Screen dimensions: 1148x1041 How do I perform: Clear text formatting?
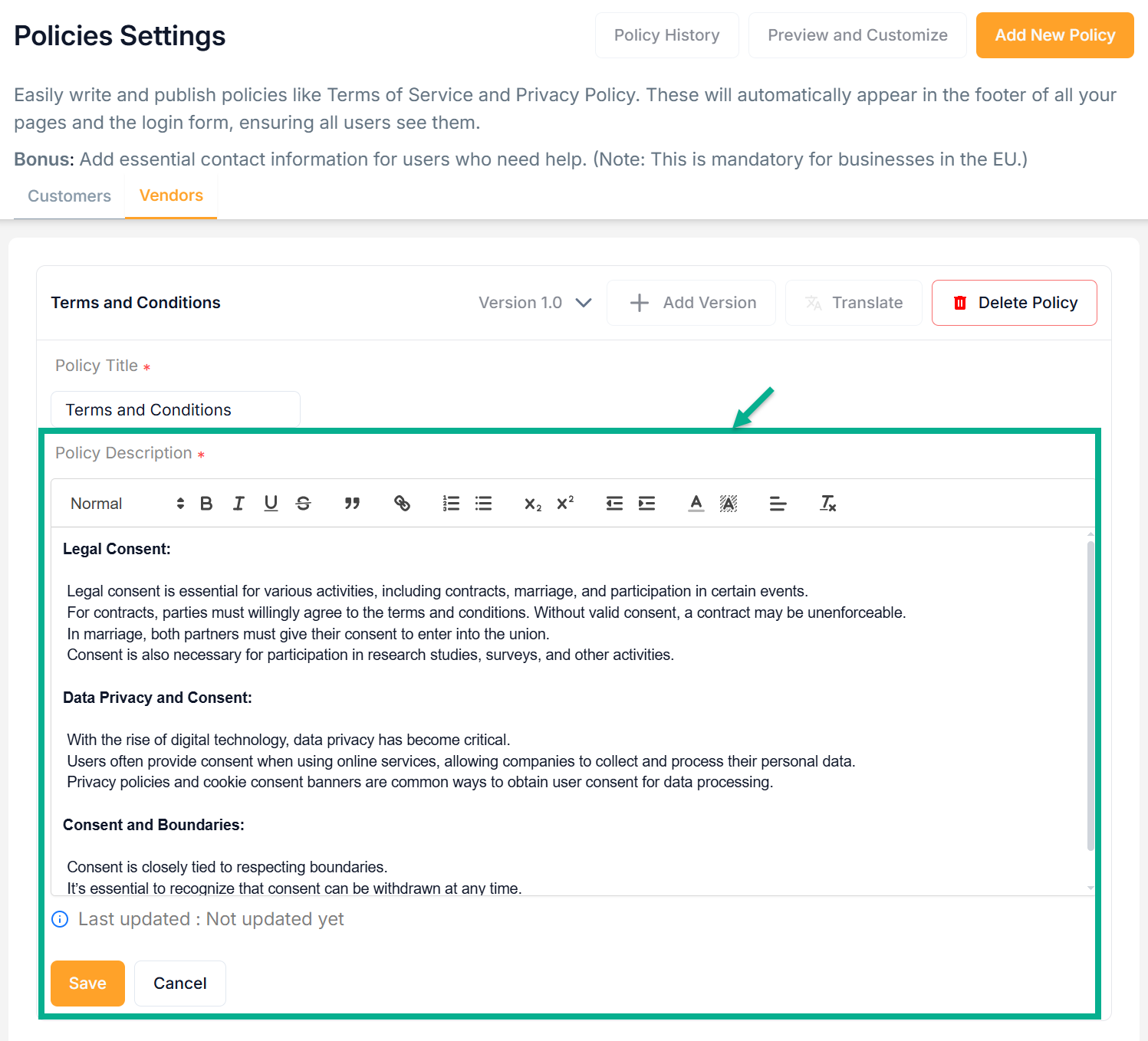tap(827, 504)
